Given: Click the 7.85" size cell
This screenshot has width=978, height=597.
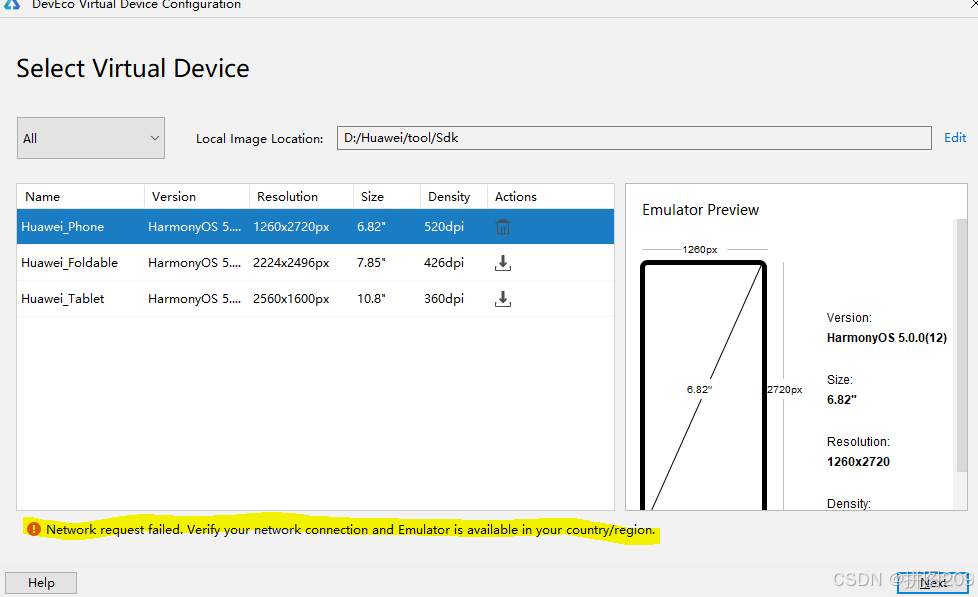Looking at the screenshot, I should click(x=371, y=263).
